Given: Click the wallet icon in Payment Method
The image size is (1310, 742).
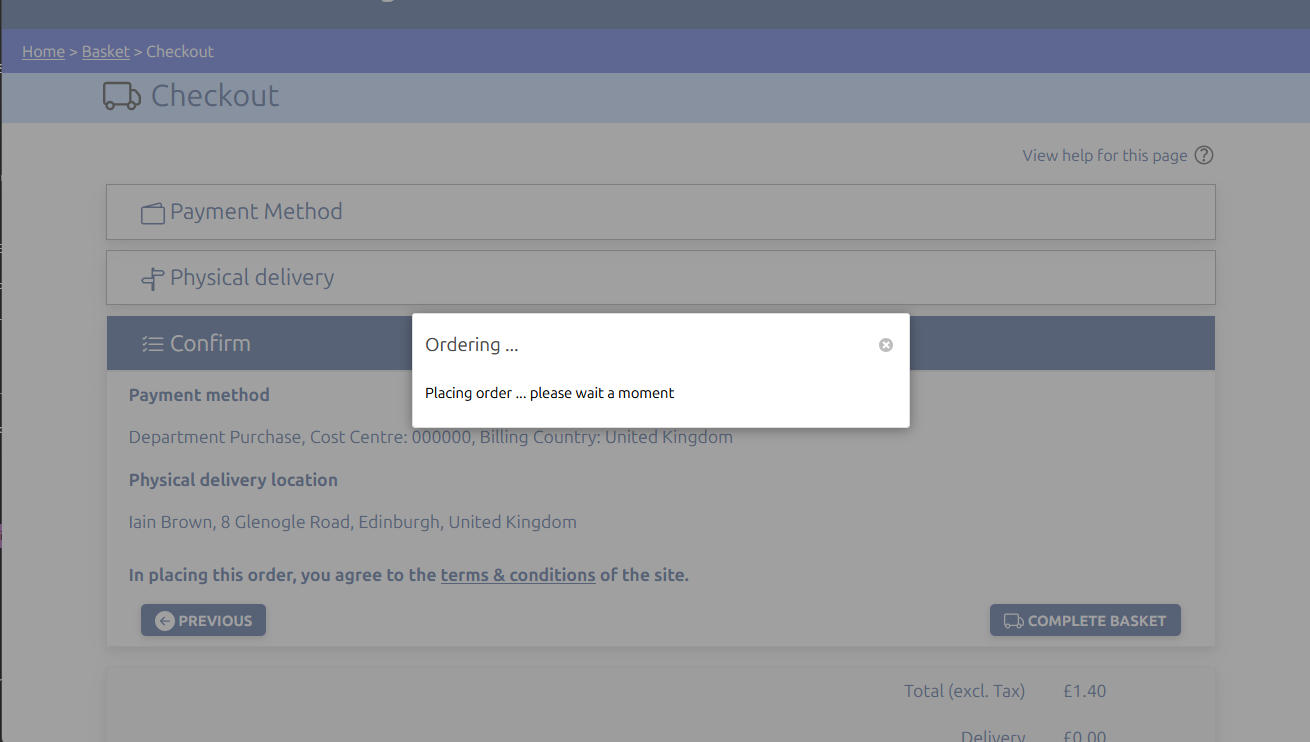Looking at the screenshot, I should click(x=152, y=213).
